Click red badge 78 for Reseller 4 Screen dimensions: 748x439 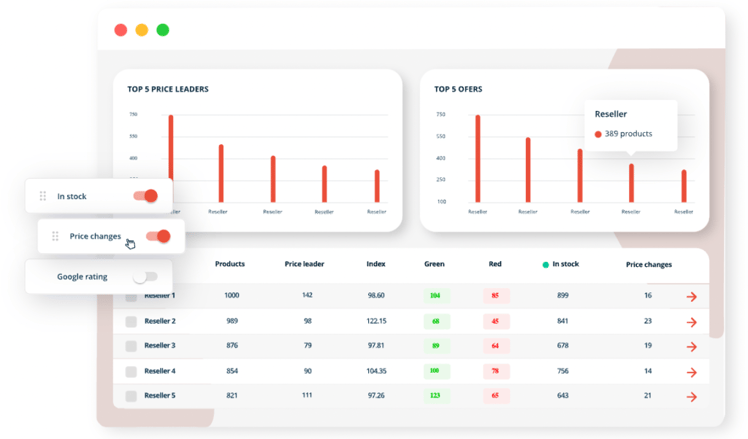[x=496, y=371]
